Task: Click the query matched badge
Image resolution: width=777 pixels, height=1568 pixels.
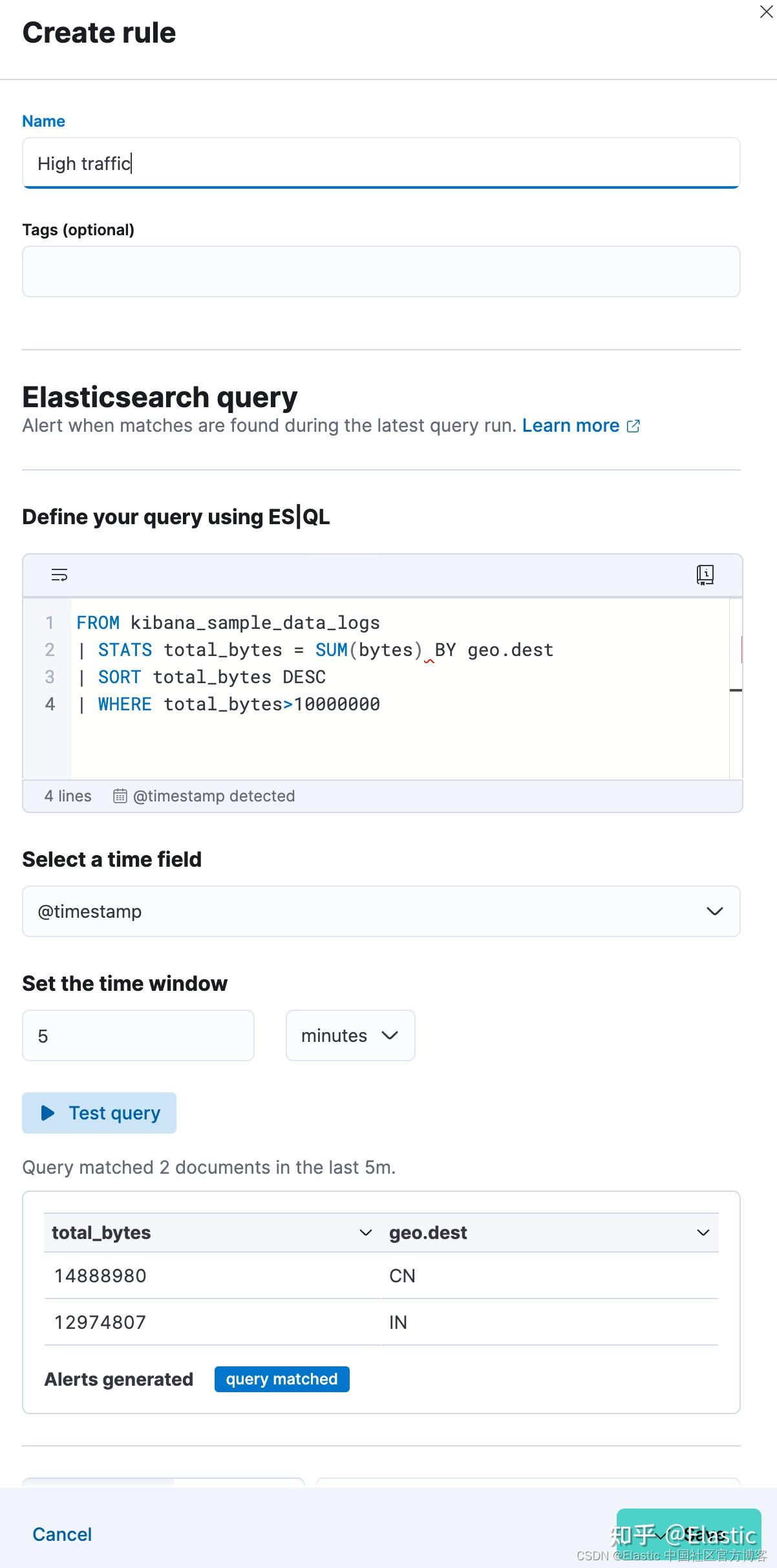Action: [x=281, y=1379]
